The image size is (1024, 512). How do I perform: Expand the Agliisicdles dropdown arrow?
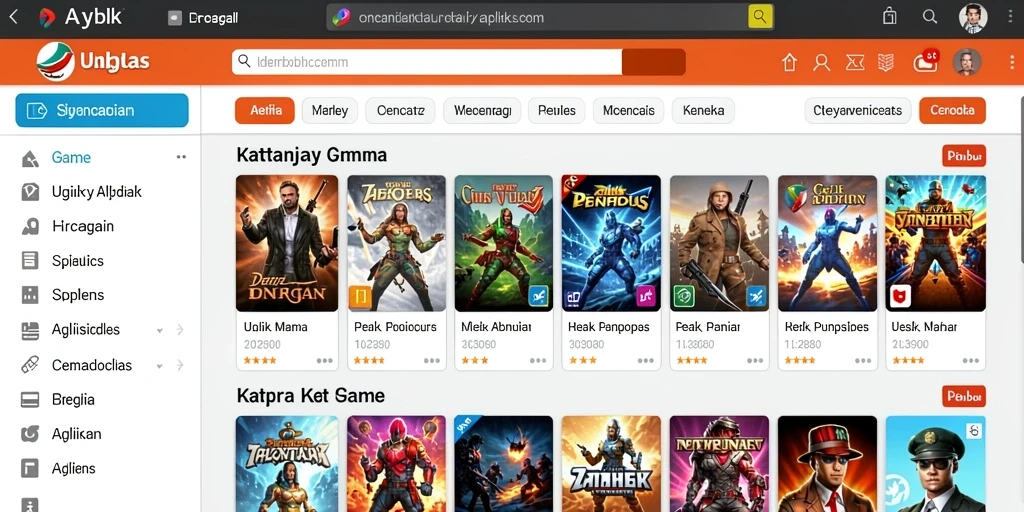click(160, 330)
